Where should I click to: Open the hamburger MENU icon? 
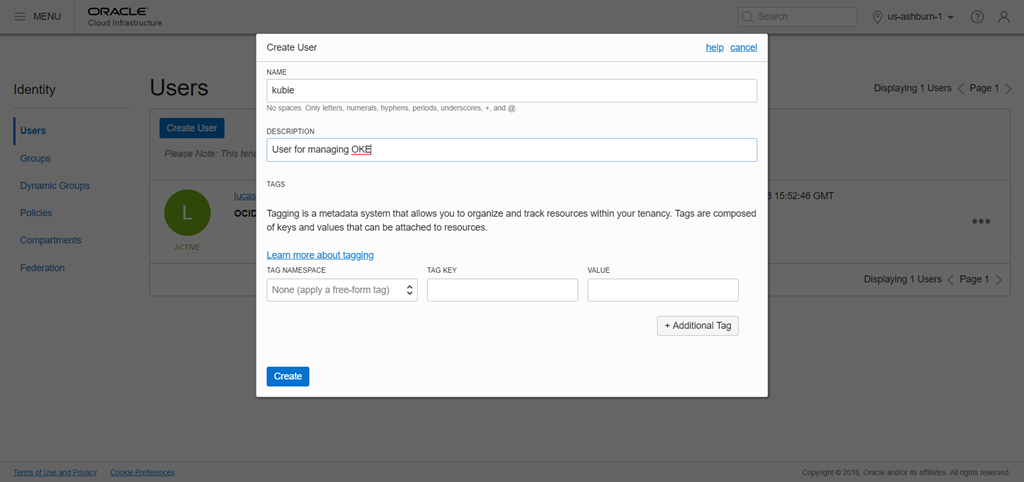click(x=20, y=17)
